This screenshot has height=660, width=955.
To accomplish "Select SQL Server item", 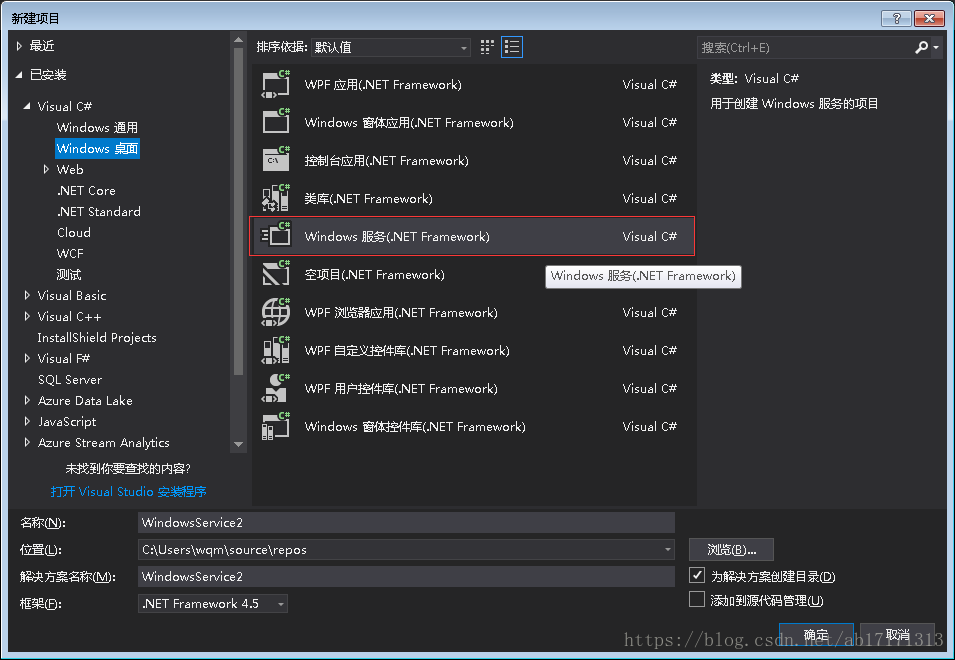I will pos(70,379).
